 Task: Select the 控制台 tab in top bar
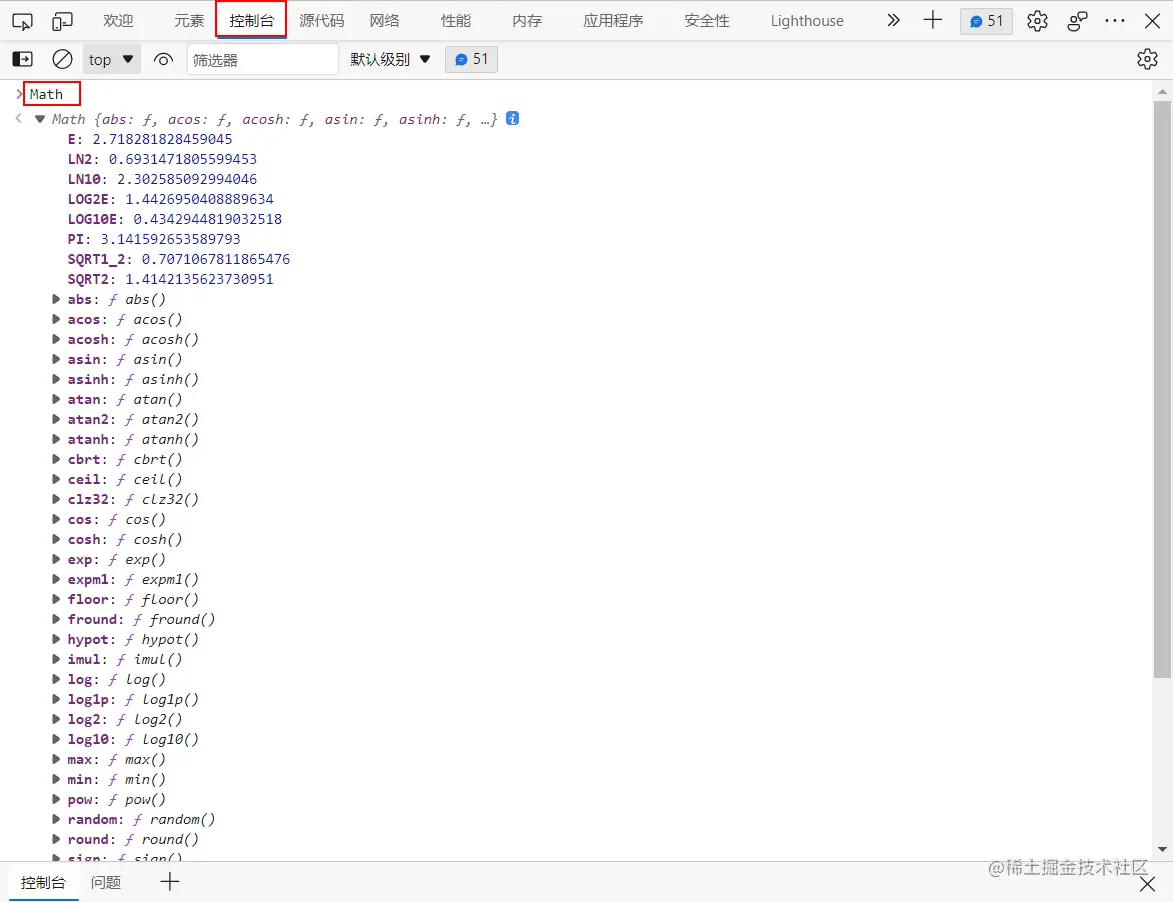point(251,20)
